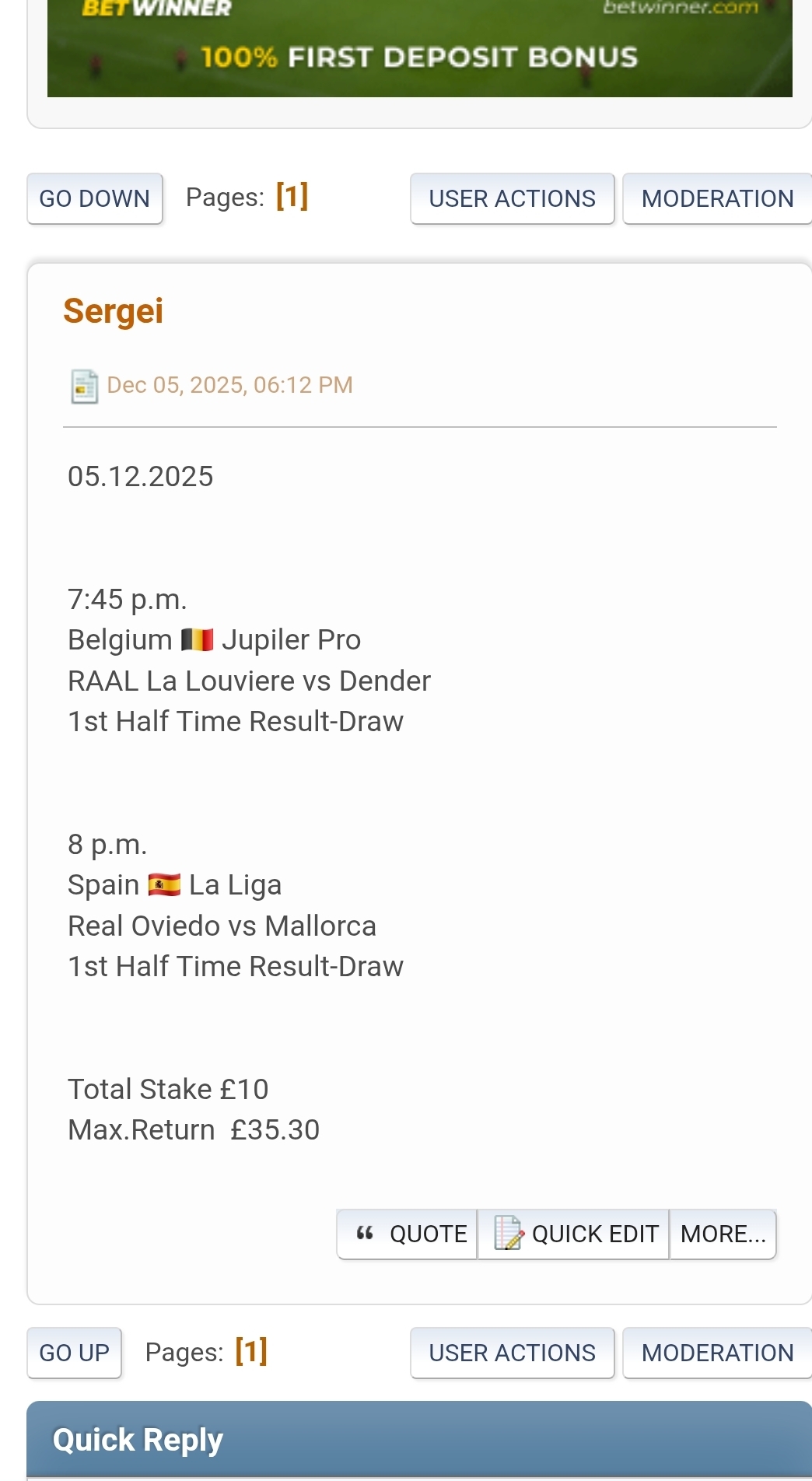Open the top User Actions menu
Viewport: 812px width, 1481px height.
tap(512, 199)
